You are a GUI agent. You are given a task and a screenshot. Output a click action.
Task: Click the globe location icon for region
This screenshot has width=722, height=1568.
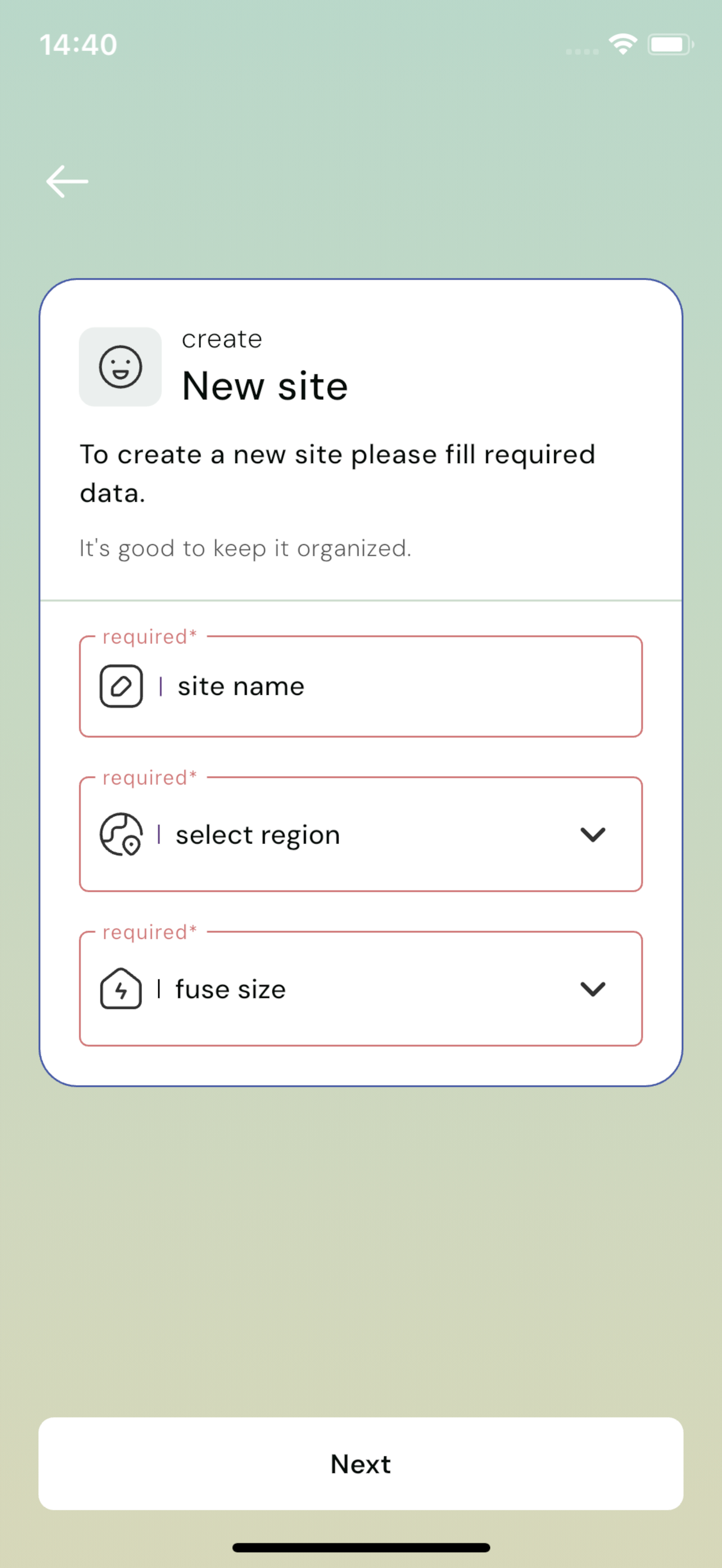pos(121,834)
